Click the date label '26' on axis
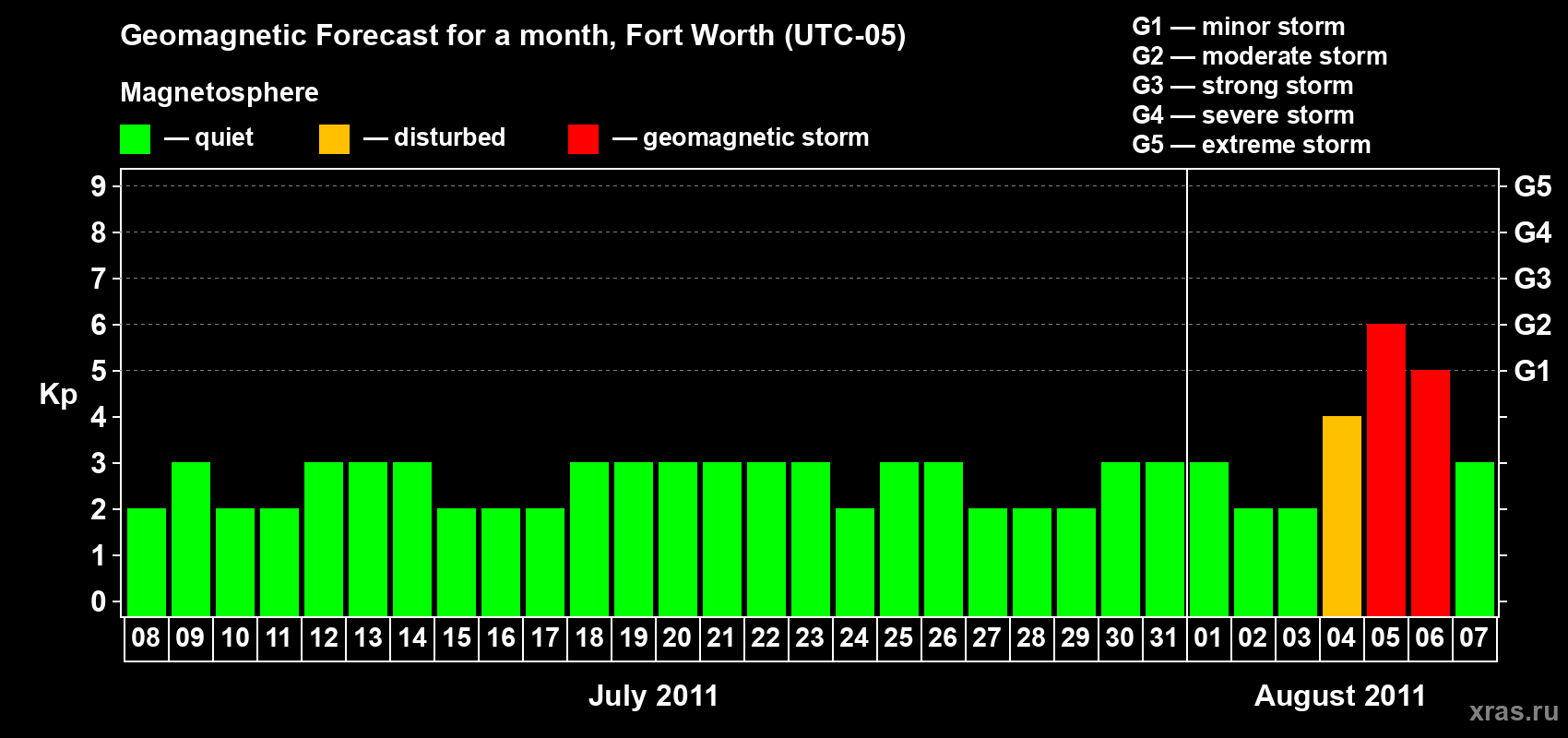 click(x=943, y=638)
